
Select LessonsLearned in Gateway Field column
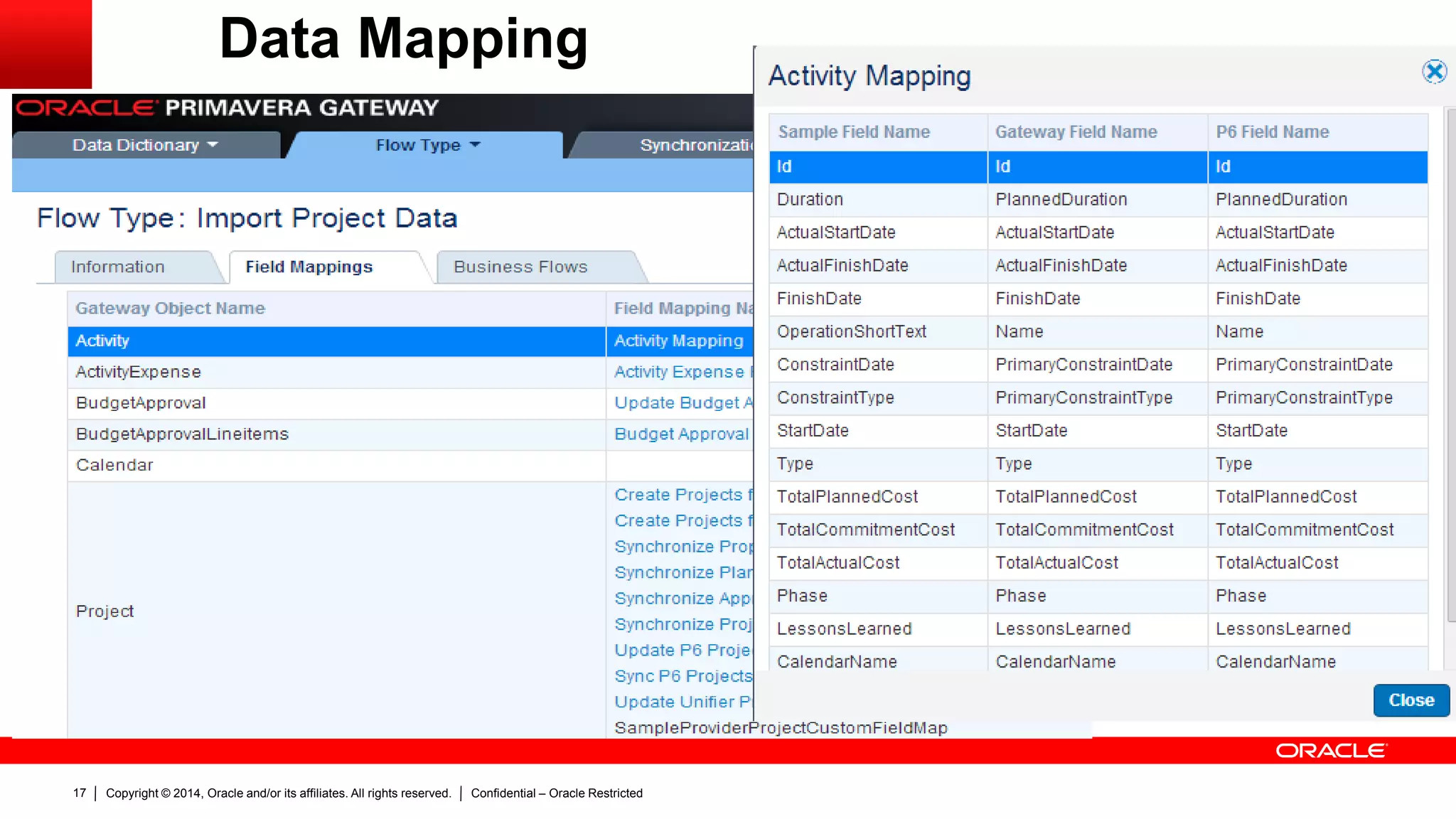pyautogui.click(x=1098, y=629)
